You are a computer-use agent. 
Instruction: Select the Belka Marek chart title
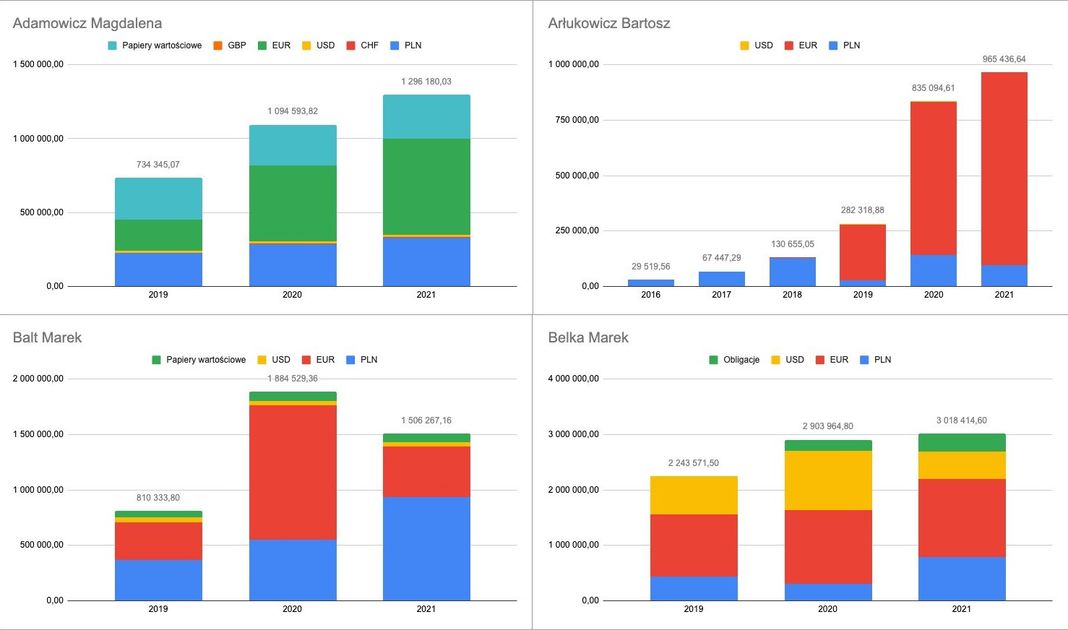click(x=588, y=338)
